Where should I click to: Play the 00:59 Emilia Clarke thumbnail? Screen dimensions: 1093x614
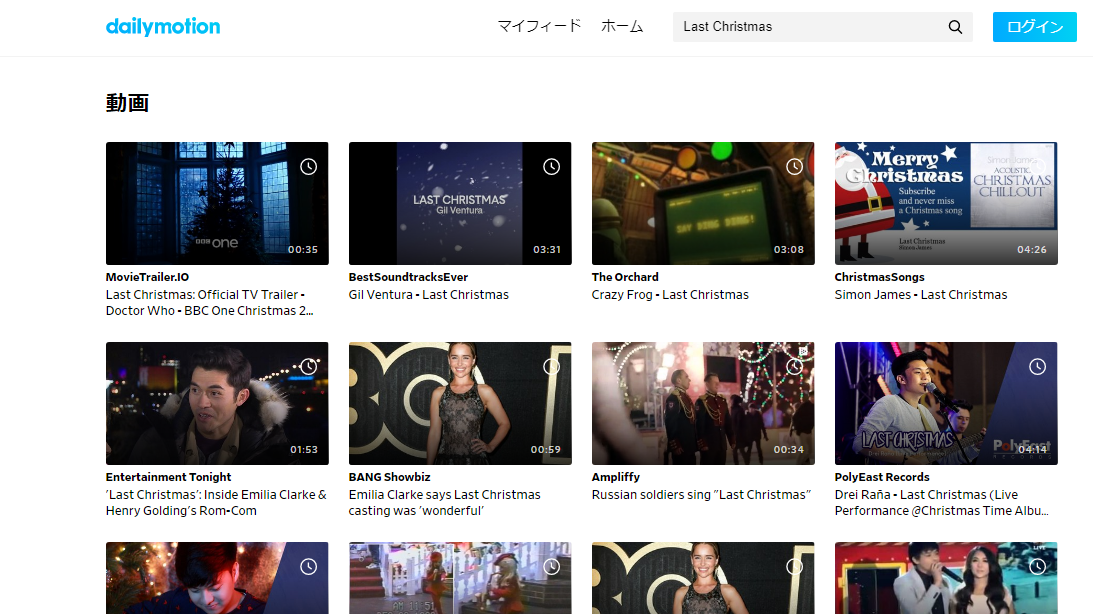coord(460,404)
